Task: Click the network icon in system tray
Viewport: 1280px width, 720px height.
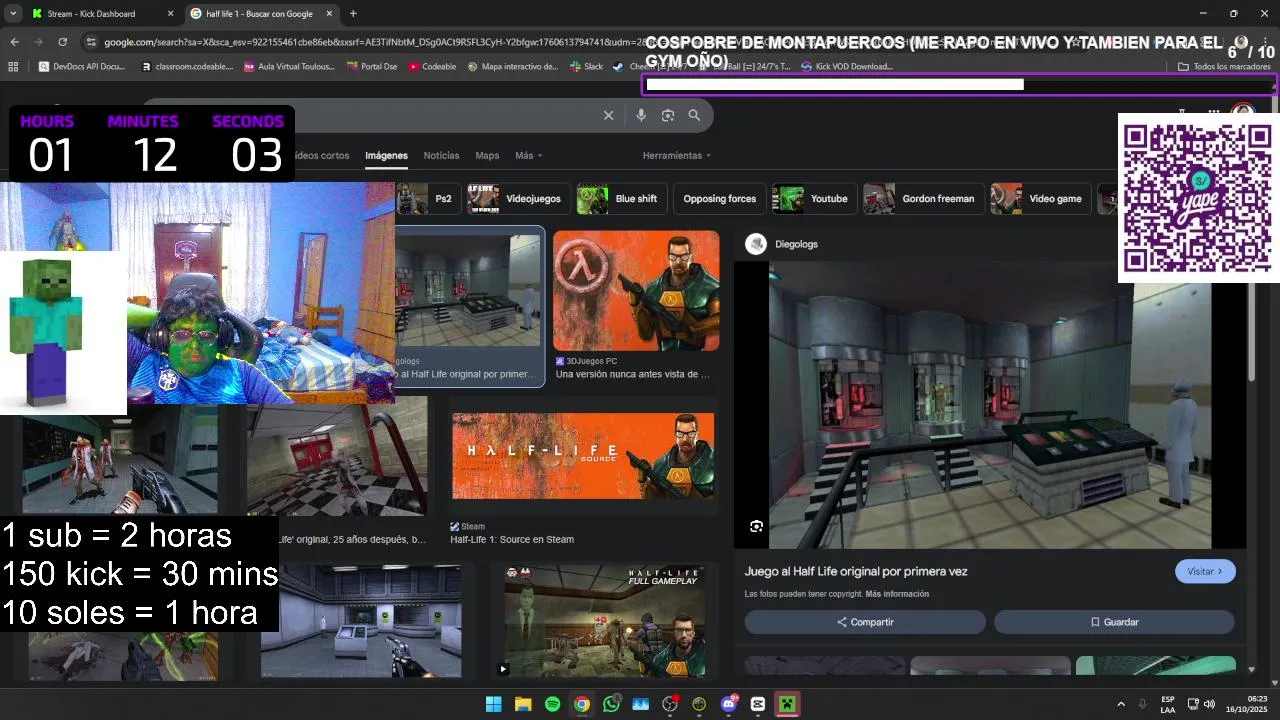Action: pos(1193,704)
